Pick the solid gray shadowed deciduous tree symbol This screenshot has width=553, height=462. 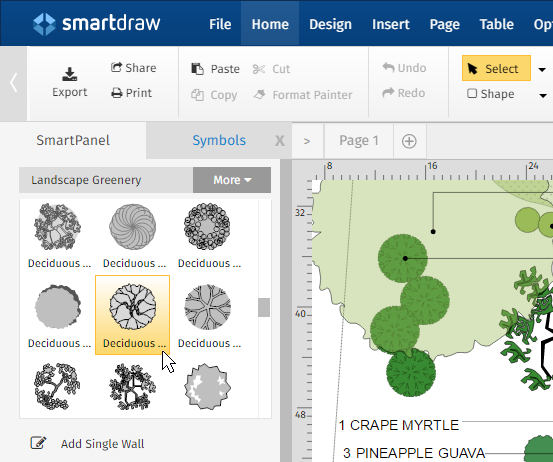(x=57, y=306)
